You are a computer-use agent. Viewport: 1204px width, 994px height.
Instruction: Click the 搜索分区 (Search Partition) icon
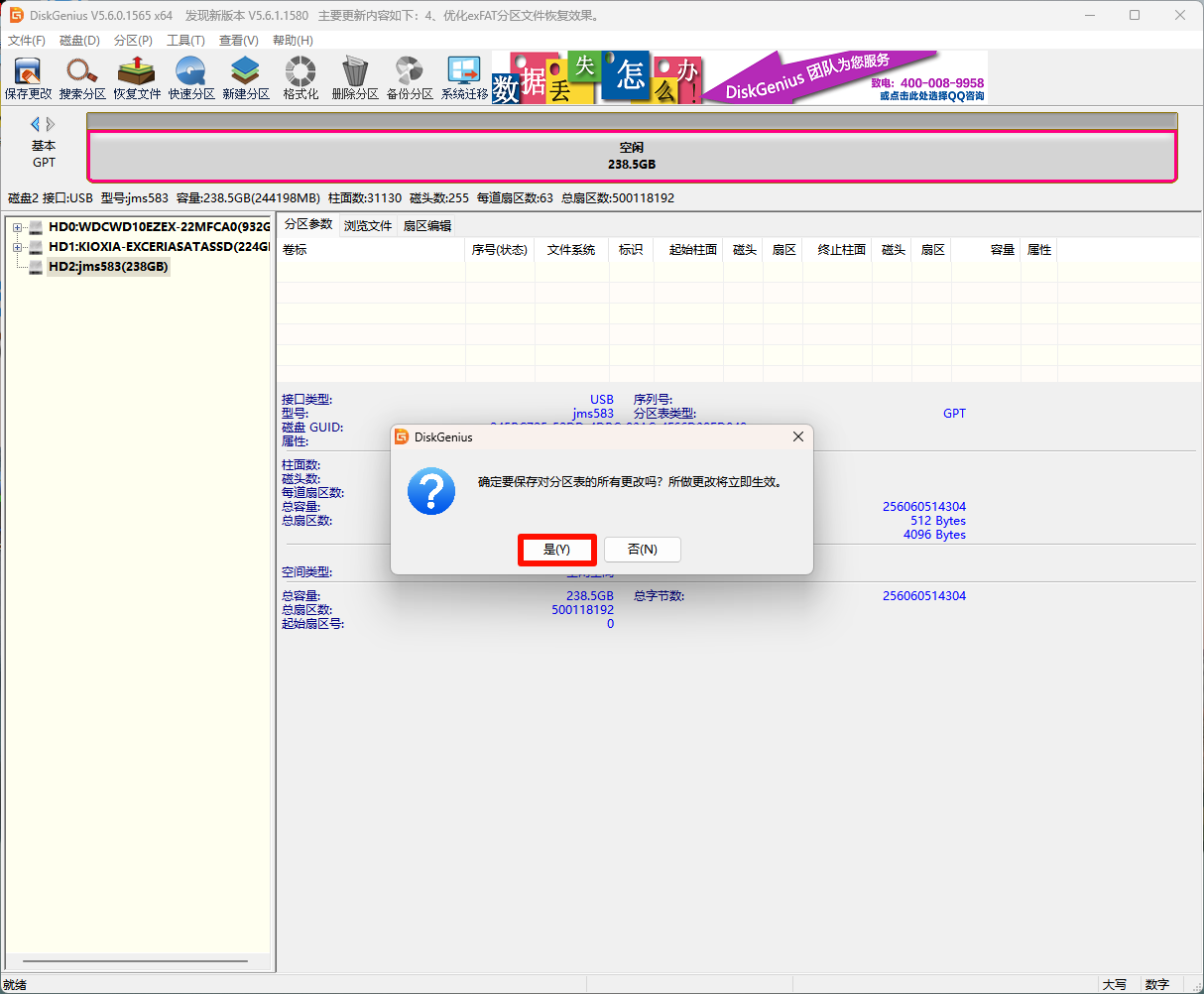[x=82, y=77]
